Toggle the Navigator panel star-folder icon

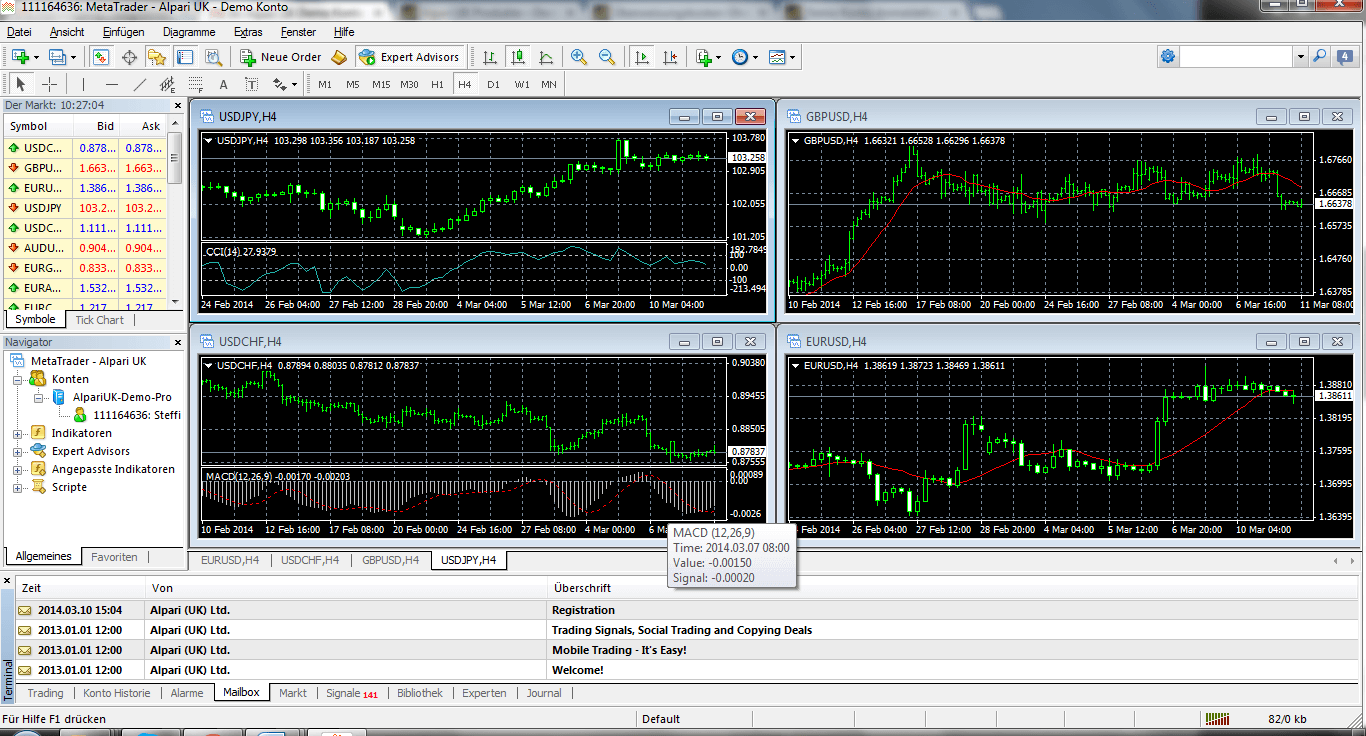[x=157, y=57]
